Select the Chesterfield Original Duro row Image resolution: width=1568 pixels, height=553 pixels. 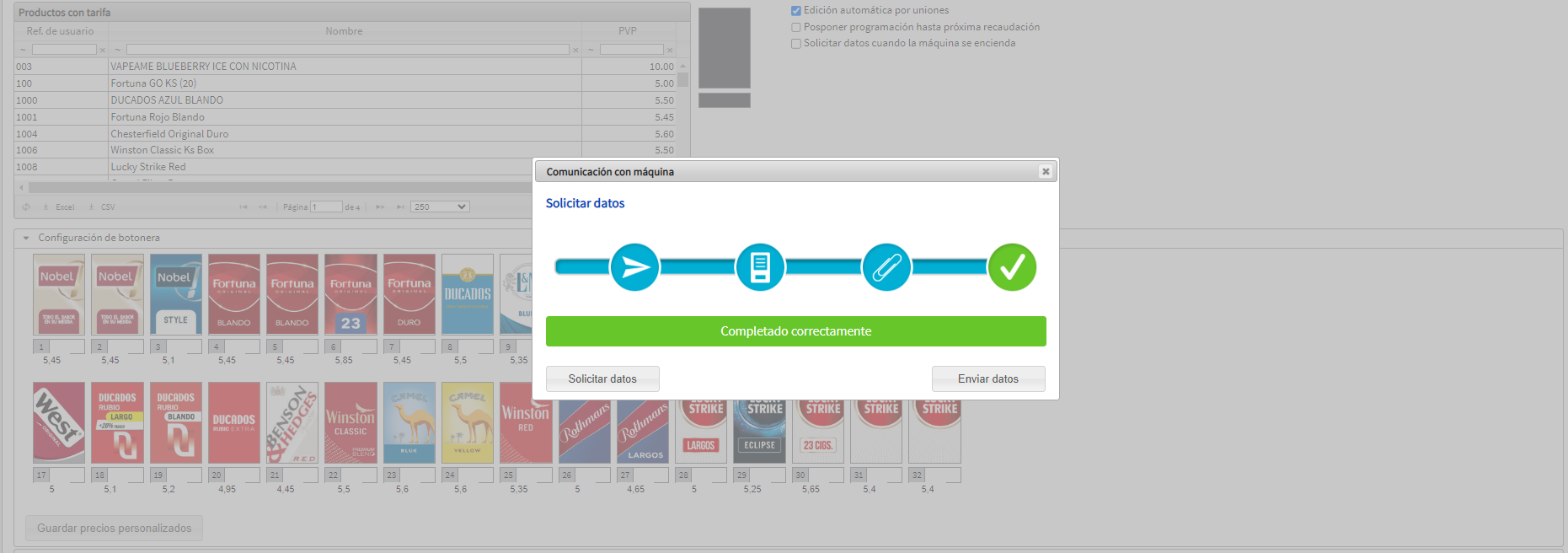(x=345, y=134)
